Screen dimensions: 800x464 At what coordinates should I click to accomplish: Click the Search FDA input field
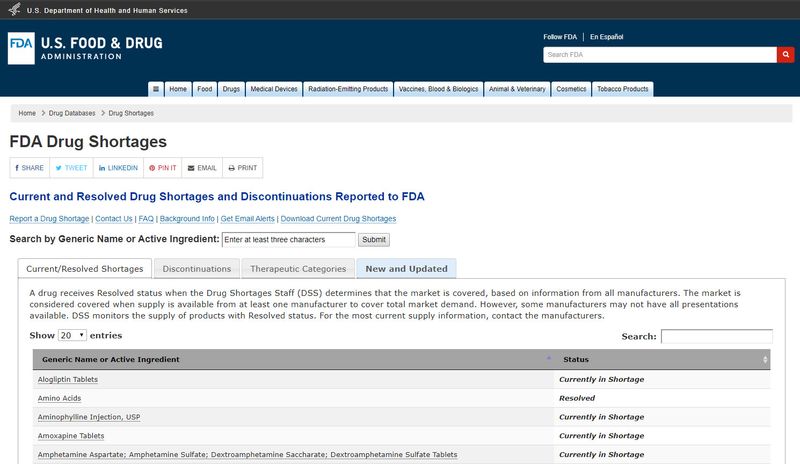pos(660,55)
